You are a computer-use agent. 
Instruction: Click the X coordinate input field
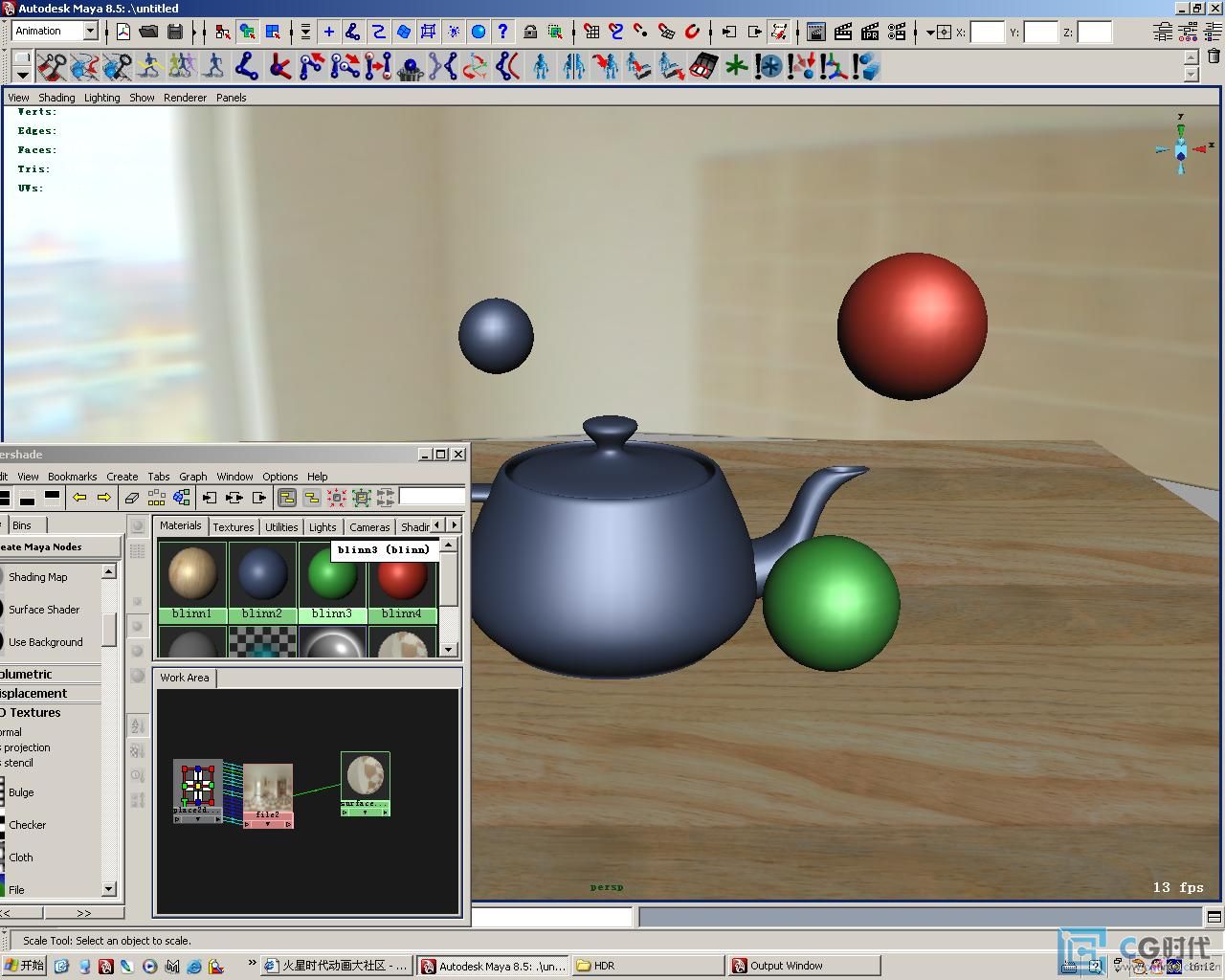tap(987, 32)
